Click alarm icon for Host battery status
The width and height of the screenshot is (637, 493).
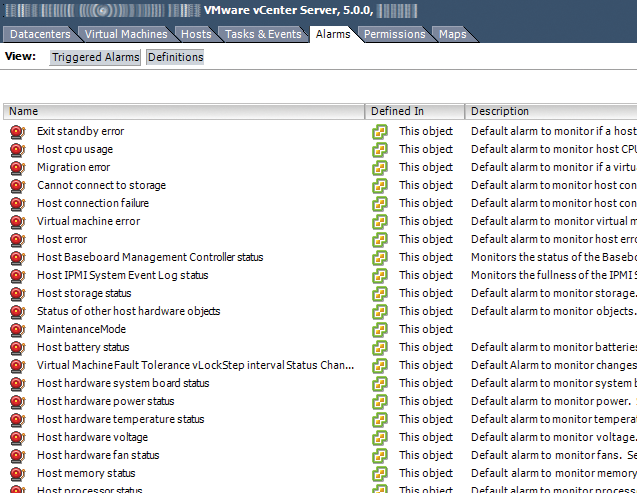coord(18,348)
